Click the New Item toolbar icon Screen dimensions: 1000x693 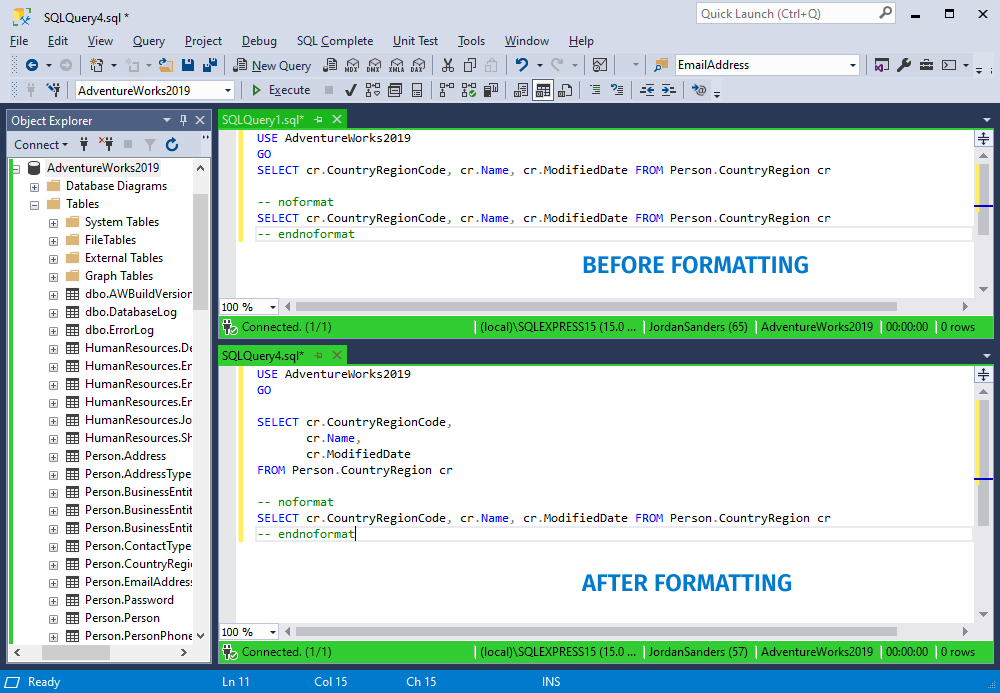point(97,65)
